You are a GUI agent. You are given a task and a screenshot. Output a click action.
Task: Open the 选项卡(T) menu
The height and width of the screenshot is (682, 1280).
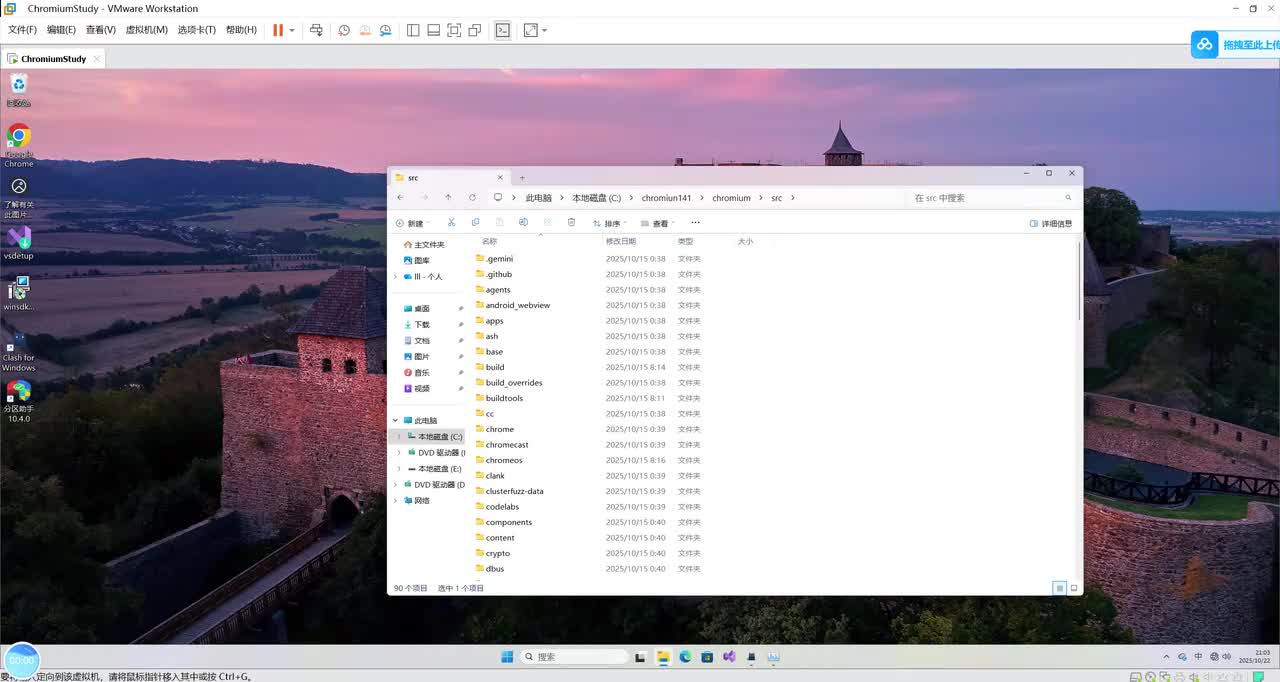[x=197, y=30]
